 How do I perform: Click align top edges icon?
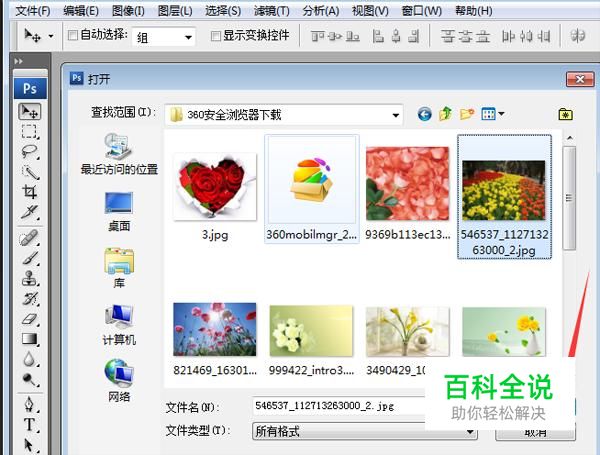click(317, 36)
